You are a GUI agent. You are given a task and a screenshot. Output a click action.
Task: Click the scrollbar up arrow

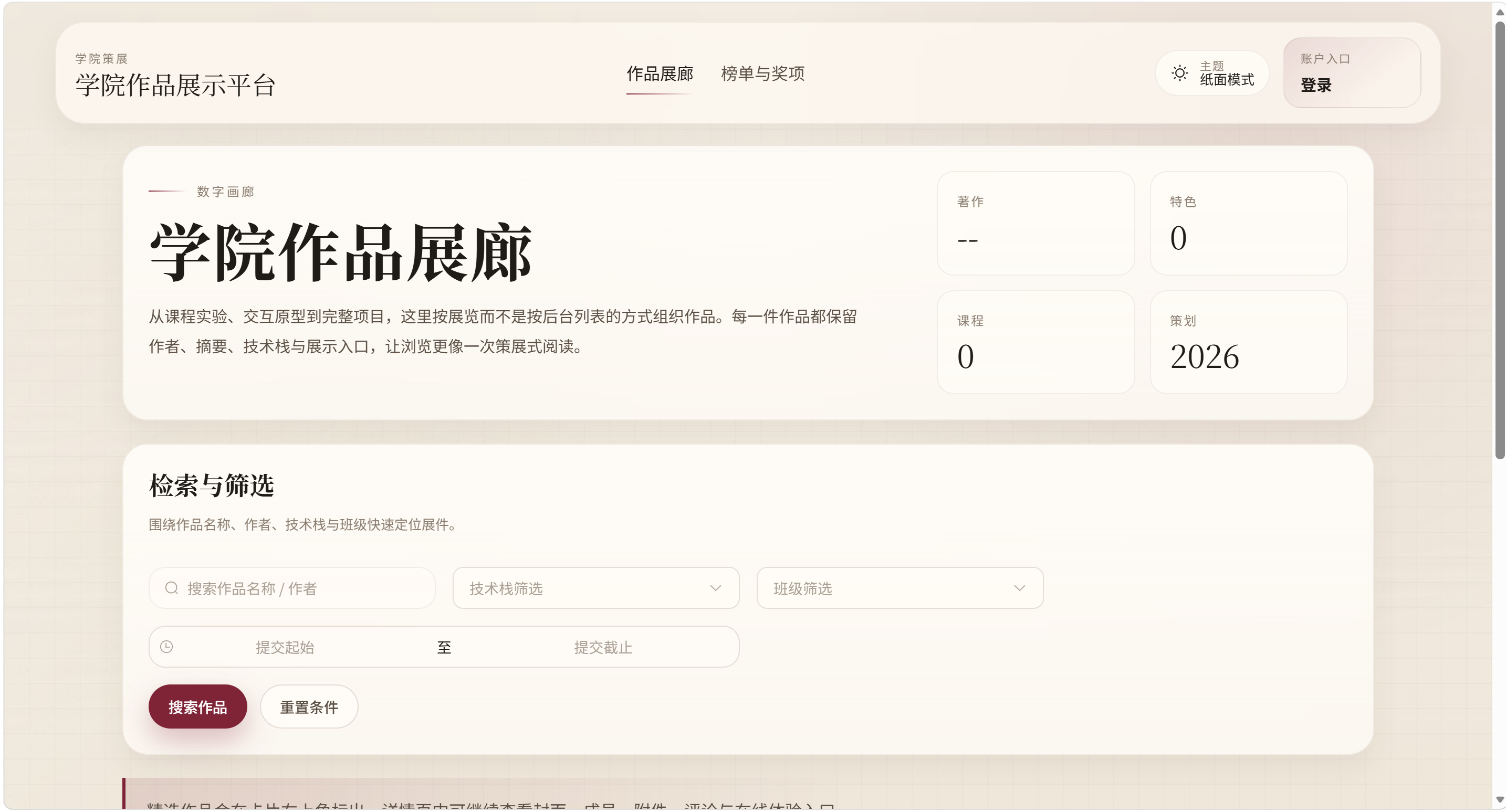point(1500,12)
